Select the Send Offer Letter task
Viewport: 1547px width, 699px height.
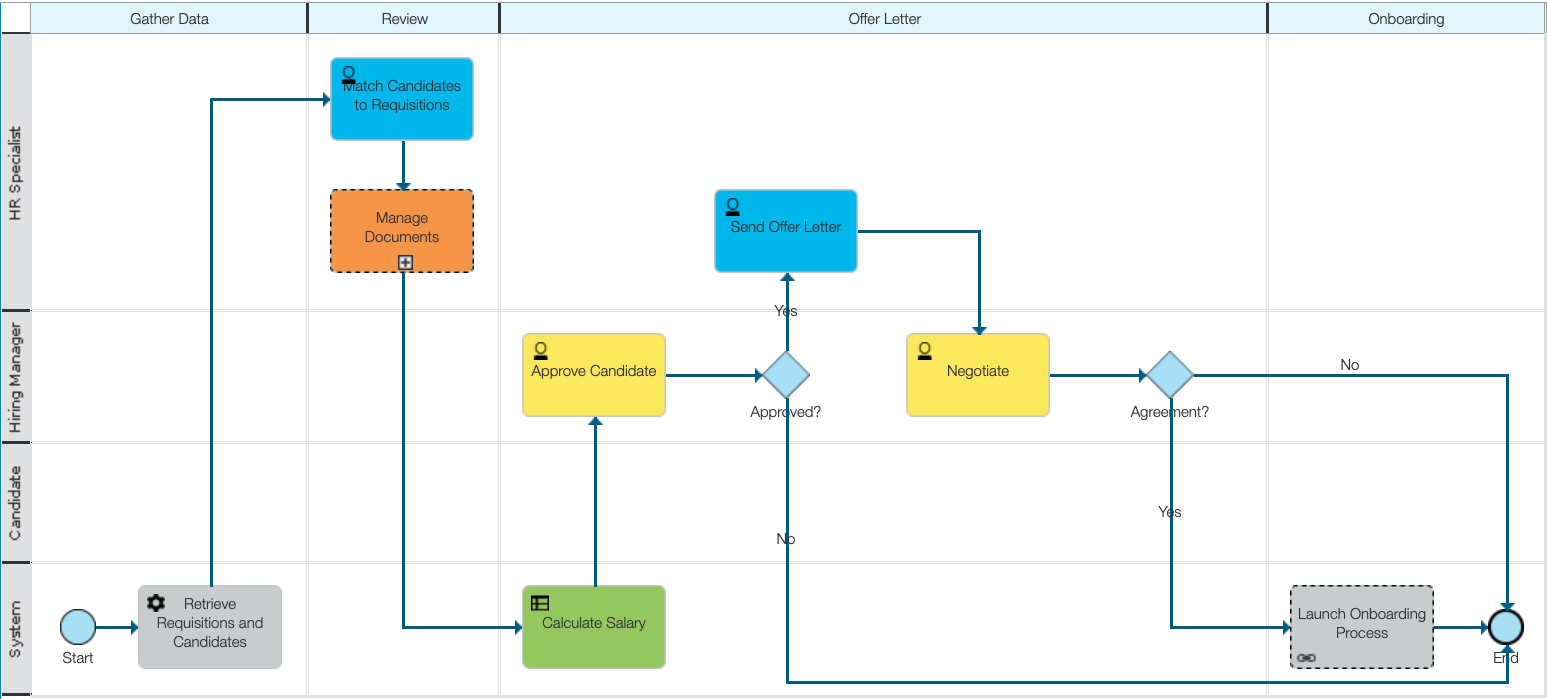click(786, 231)
